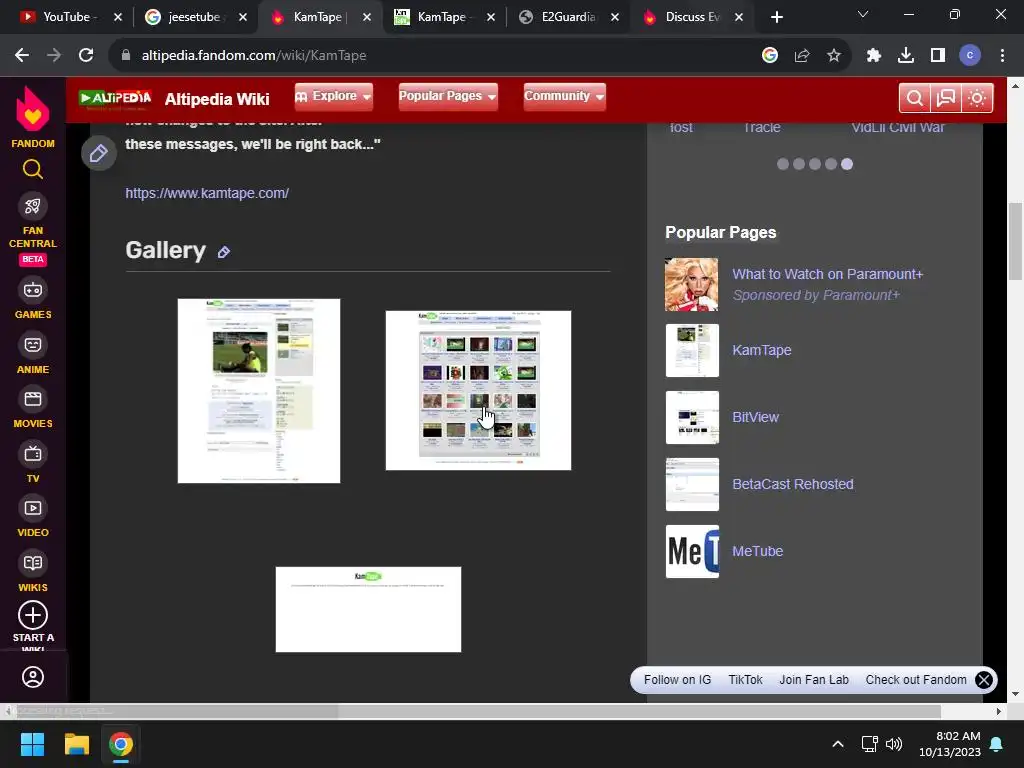Click the Fandom flame logo
Image resolution: width=1024 pixels, height=768 pixels.
click(33, 108)
